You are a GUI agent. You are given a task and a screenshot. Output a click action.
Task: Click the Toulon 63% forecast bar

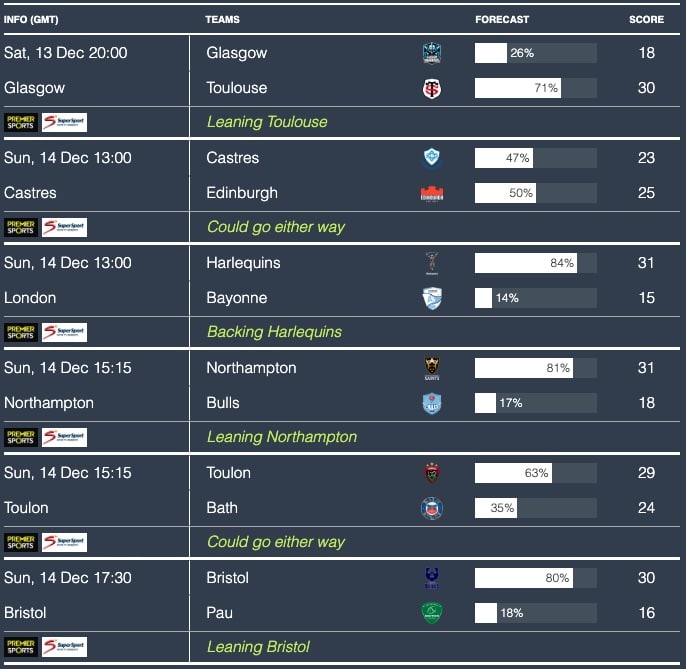pos(535,473)
